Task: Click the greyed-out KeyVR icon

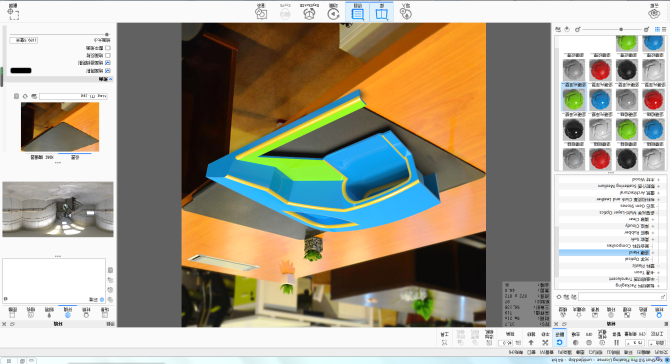Action: pos(285,13)
